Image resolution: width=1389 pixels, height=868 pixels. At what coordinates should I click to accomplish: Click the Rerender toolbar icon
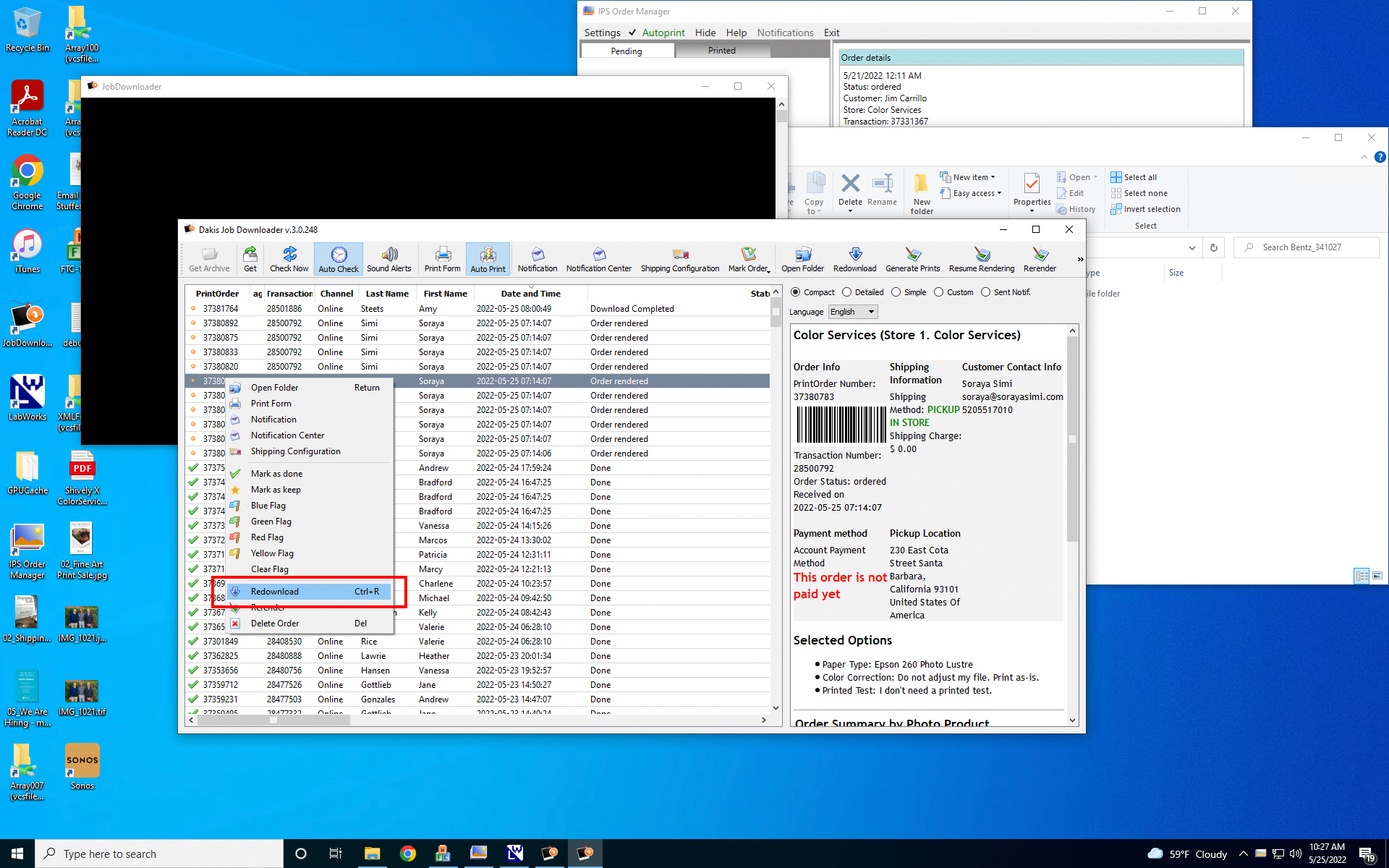[x=1040, y=258]
